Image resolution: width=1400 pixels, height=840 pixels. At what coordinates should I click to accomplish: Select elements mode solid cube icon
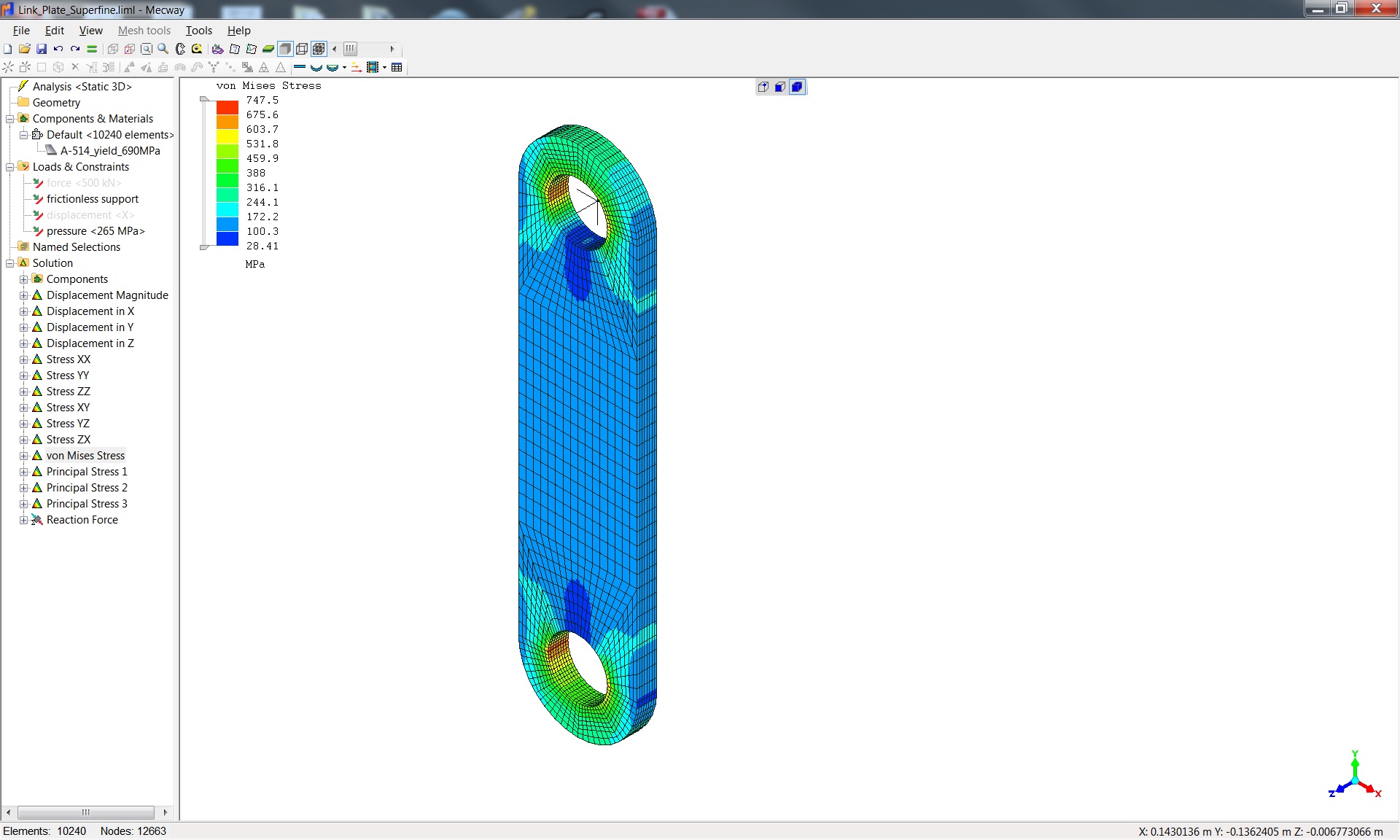797,87
